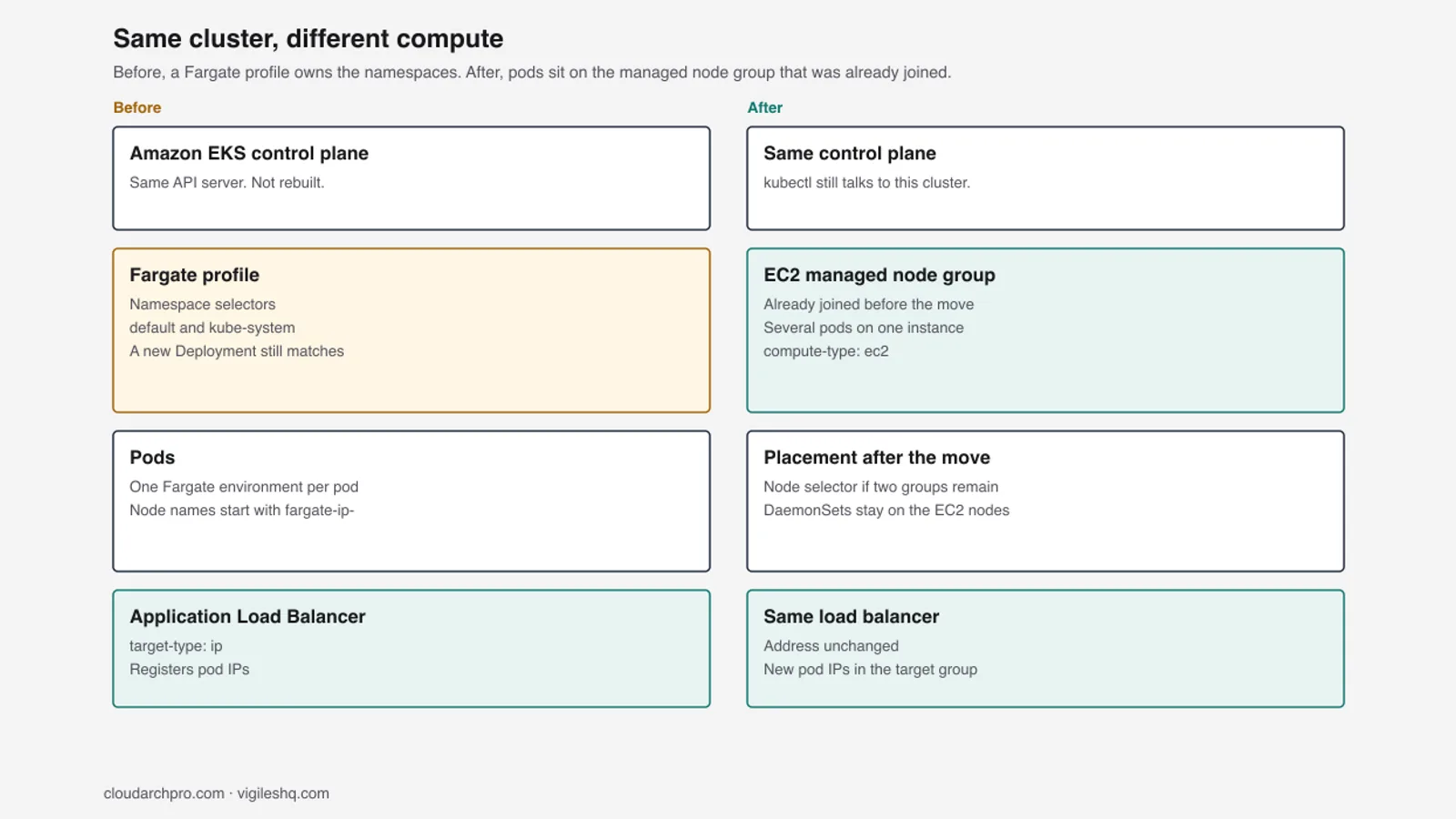This screenshot has height=819, width=1456.
Task: Click the 'After' column label
Action: pos(764,107)
